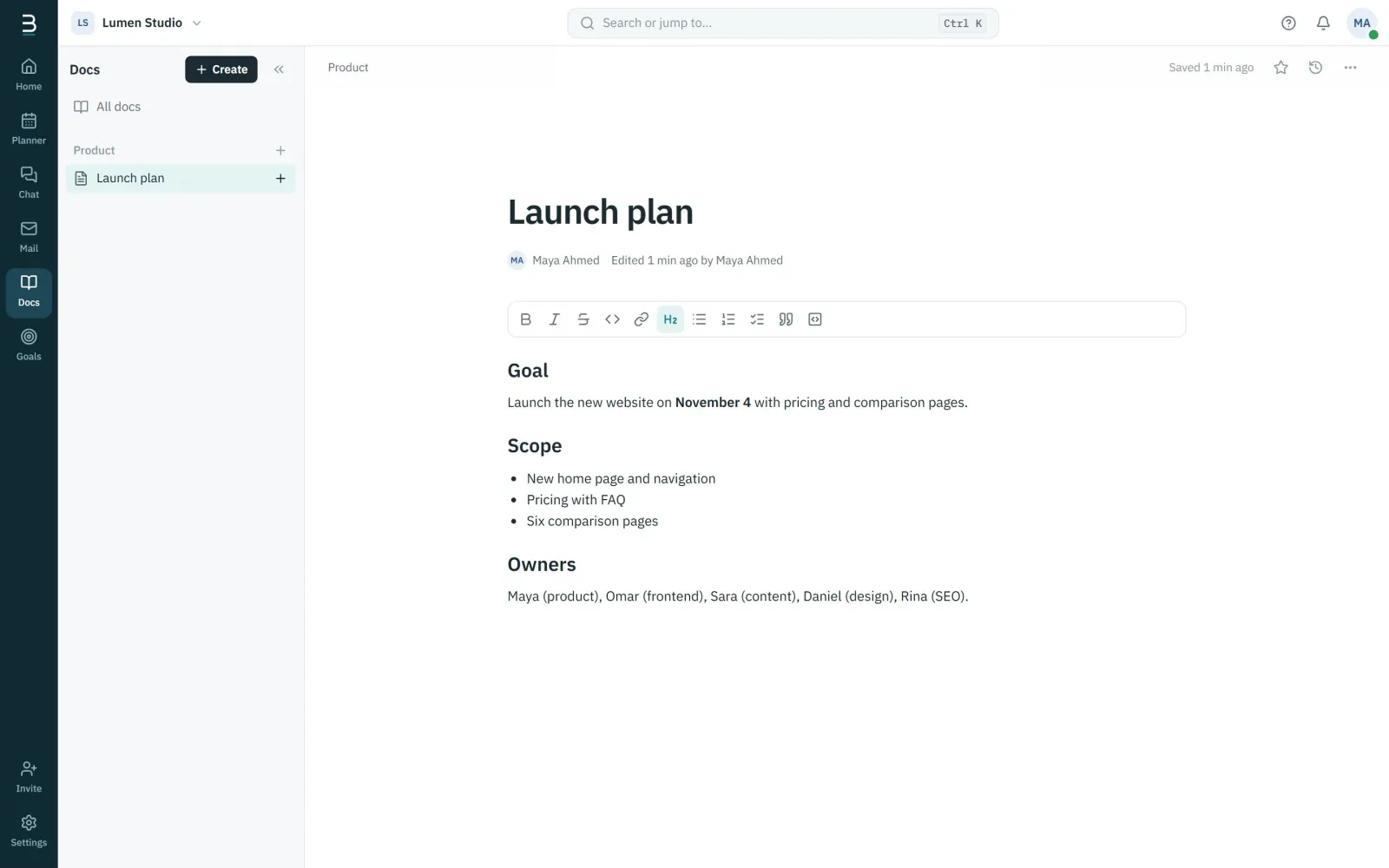The height and width of the screenshot is (868, 1389).
Task: Click the app logo at top left
Action: (29, 23)
